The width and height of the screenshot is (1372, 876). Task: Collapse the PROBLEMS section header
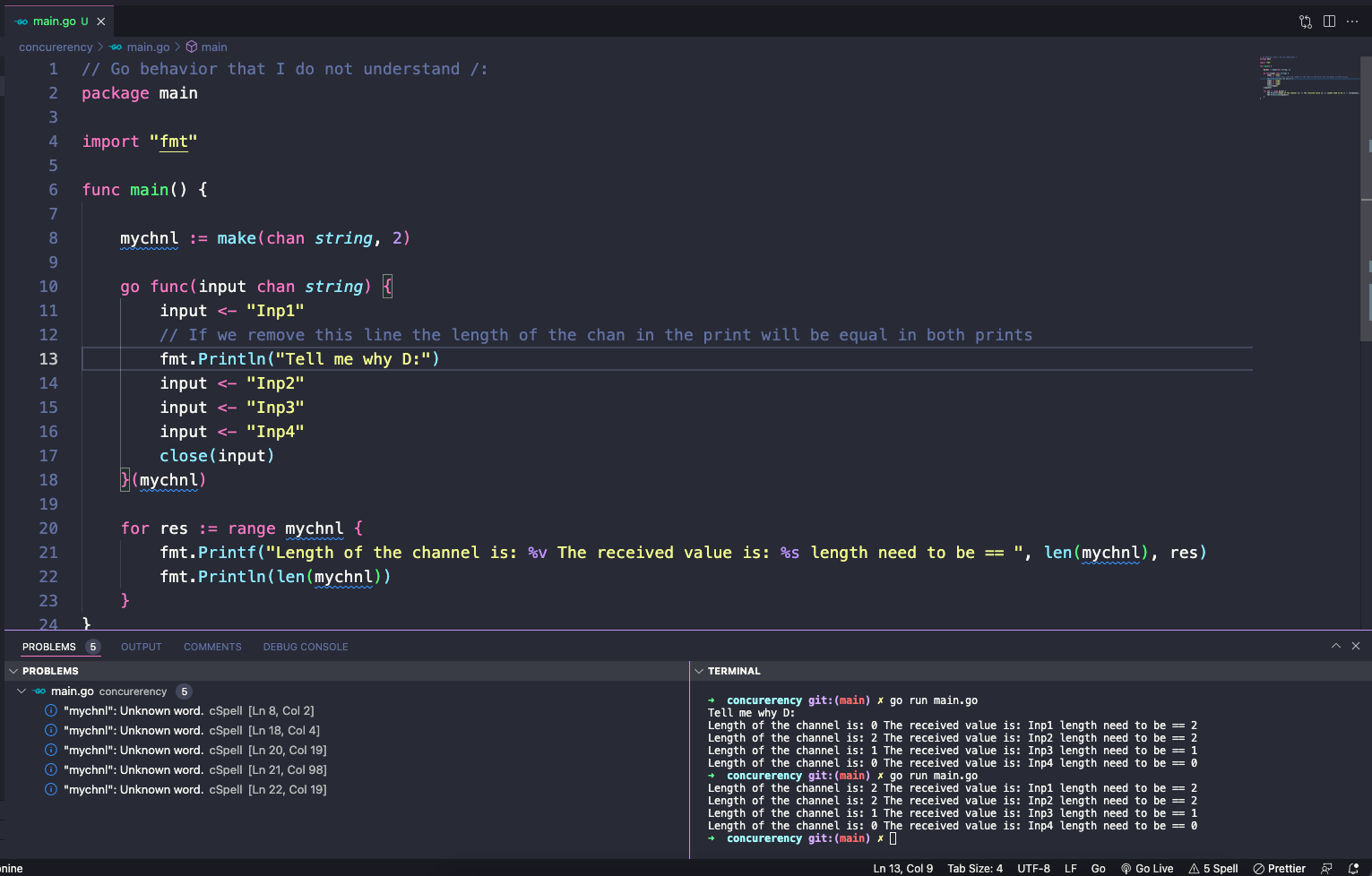click(346, 671)
